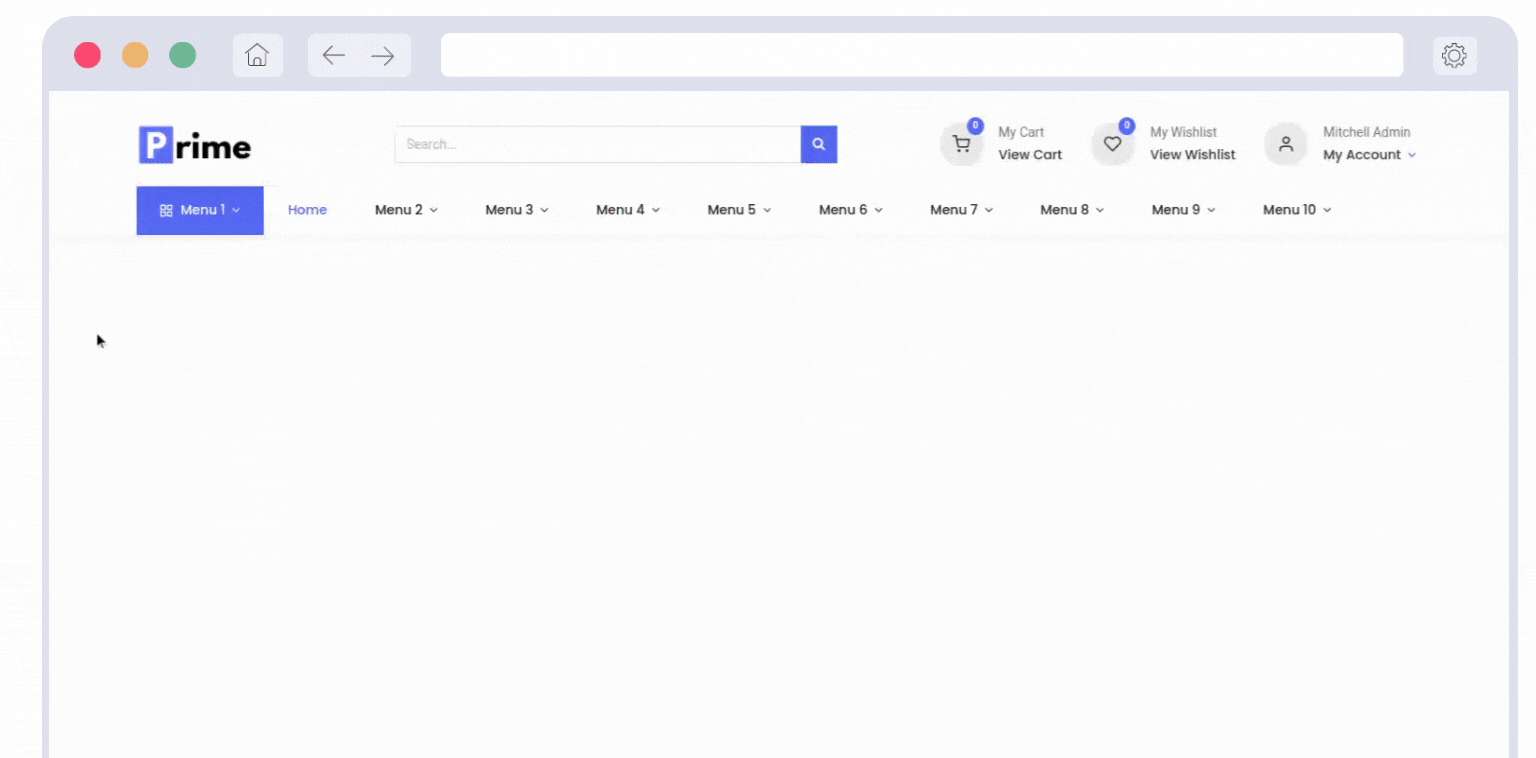Open Menu 10 dropdown

1296,210
